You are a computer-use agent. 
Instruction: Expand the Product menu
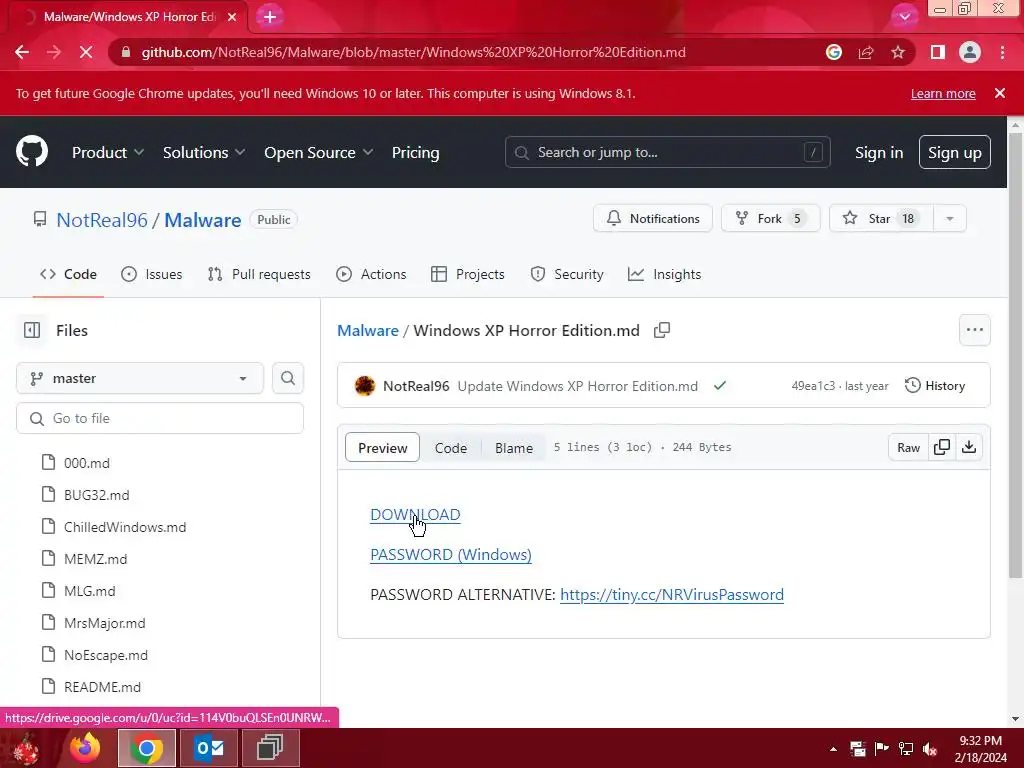point(108,152)
